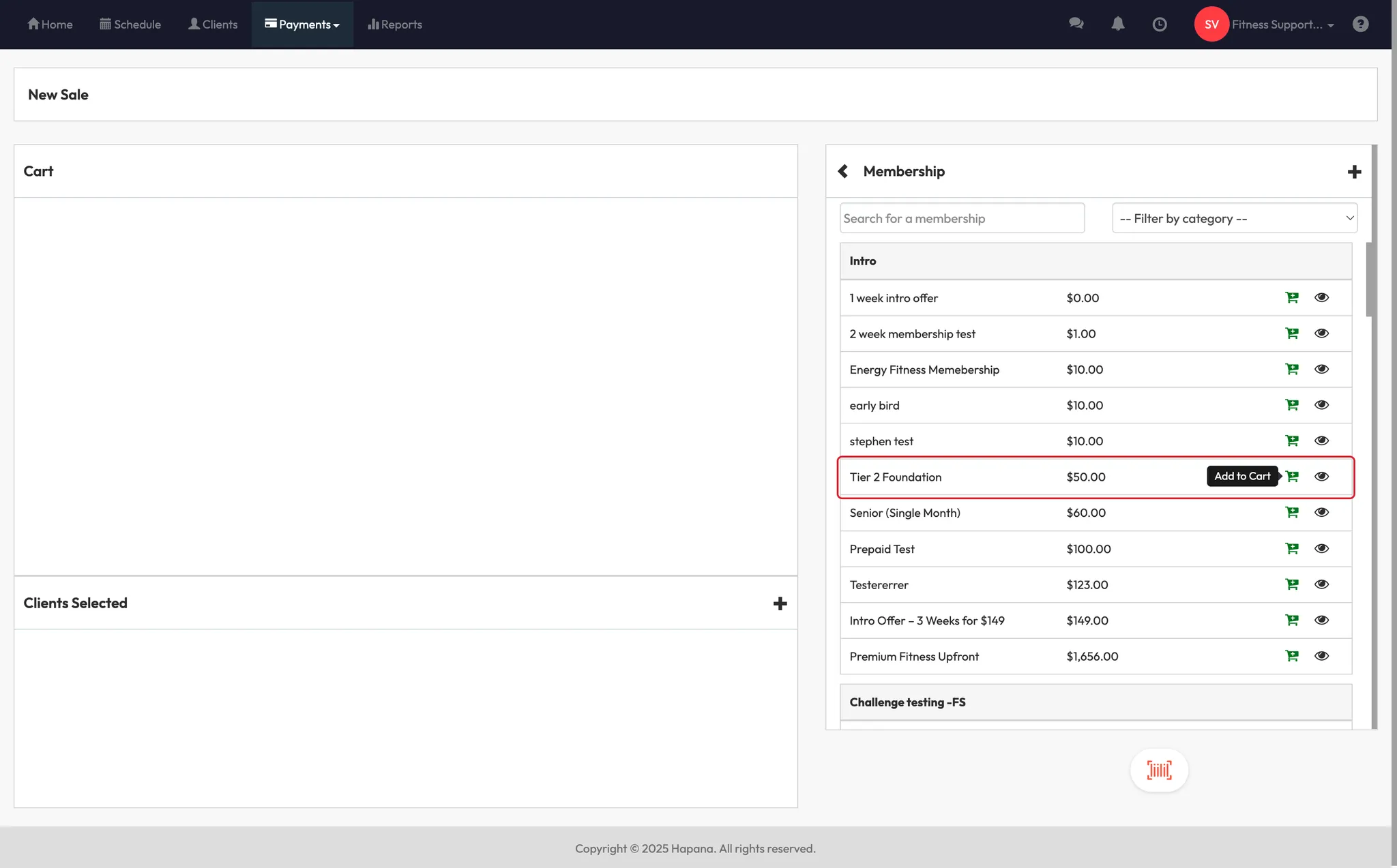
Task: Open the chat messages icon
Action: pyautogui.click(x=1076, y=25)
